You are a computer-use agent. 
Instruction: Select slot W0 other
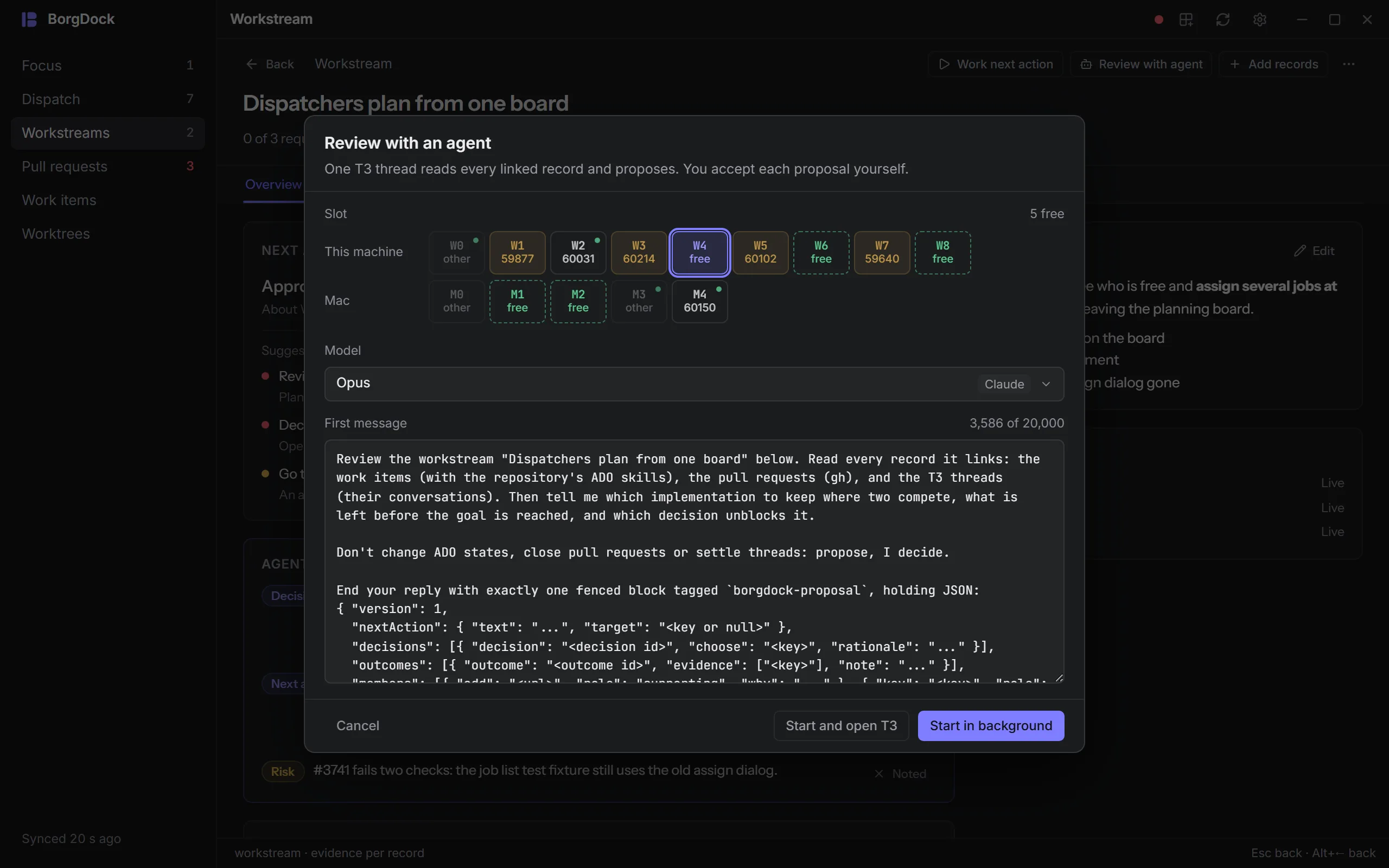point(456,253)
